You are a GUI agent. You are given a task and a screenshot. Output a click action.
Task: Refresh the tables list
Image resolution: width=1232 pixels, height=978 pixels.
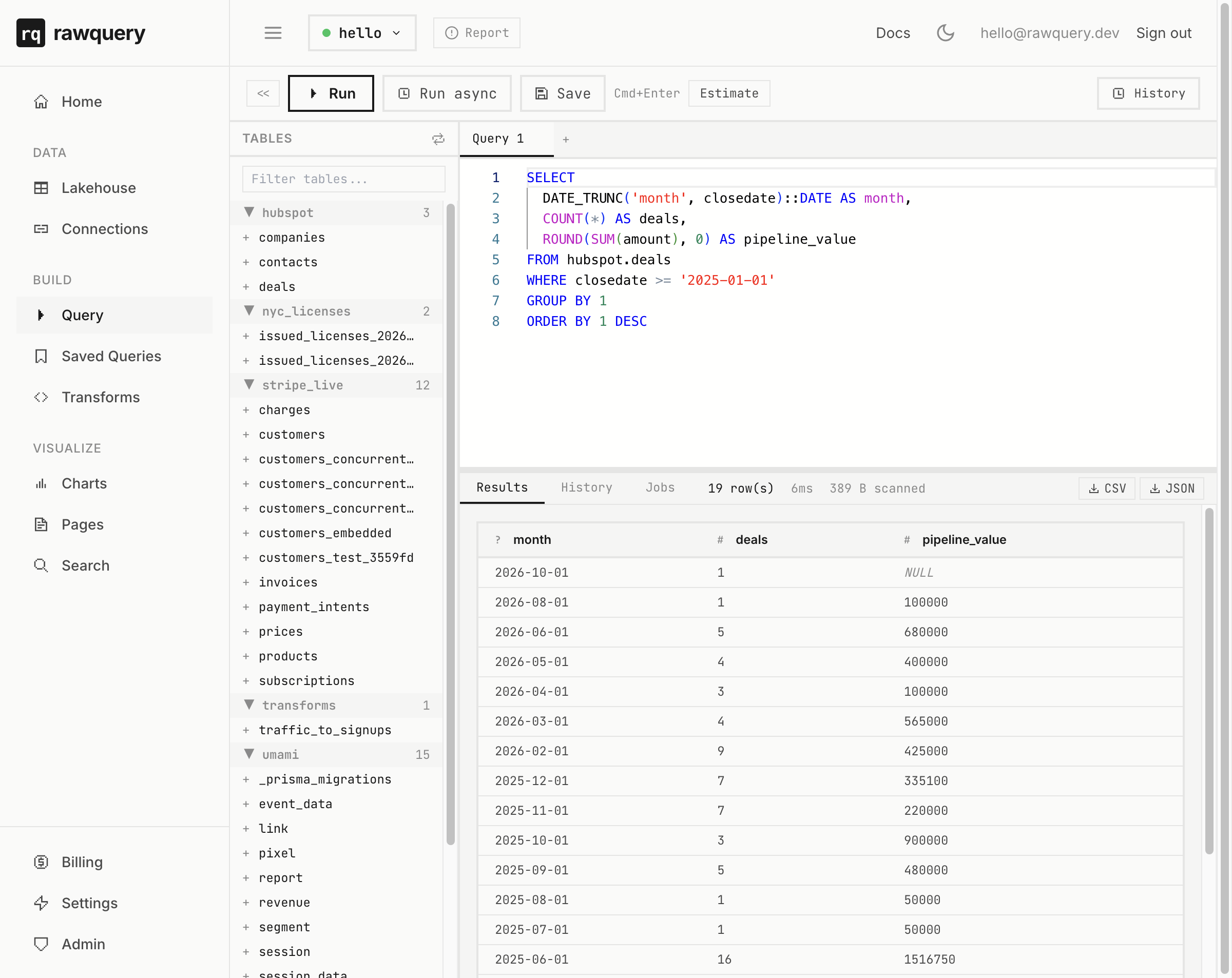coord(438,139)
